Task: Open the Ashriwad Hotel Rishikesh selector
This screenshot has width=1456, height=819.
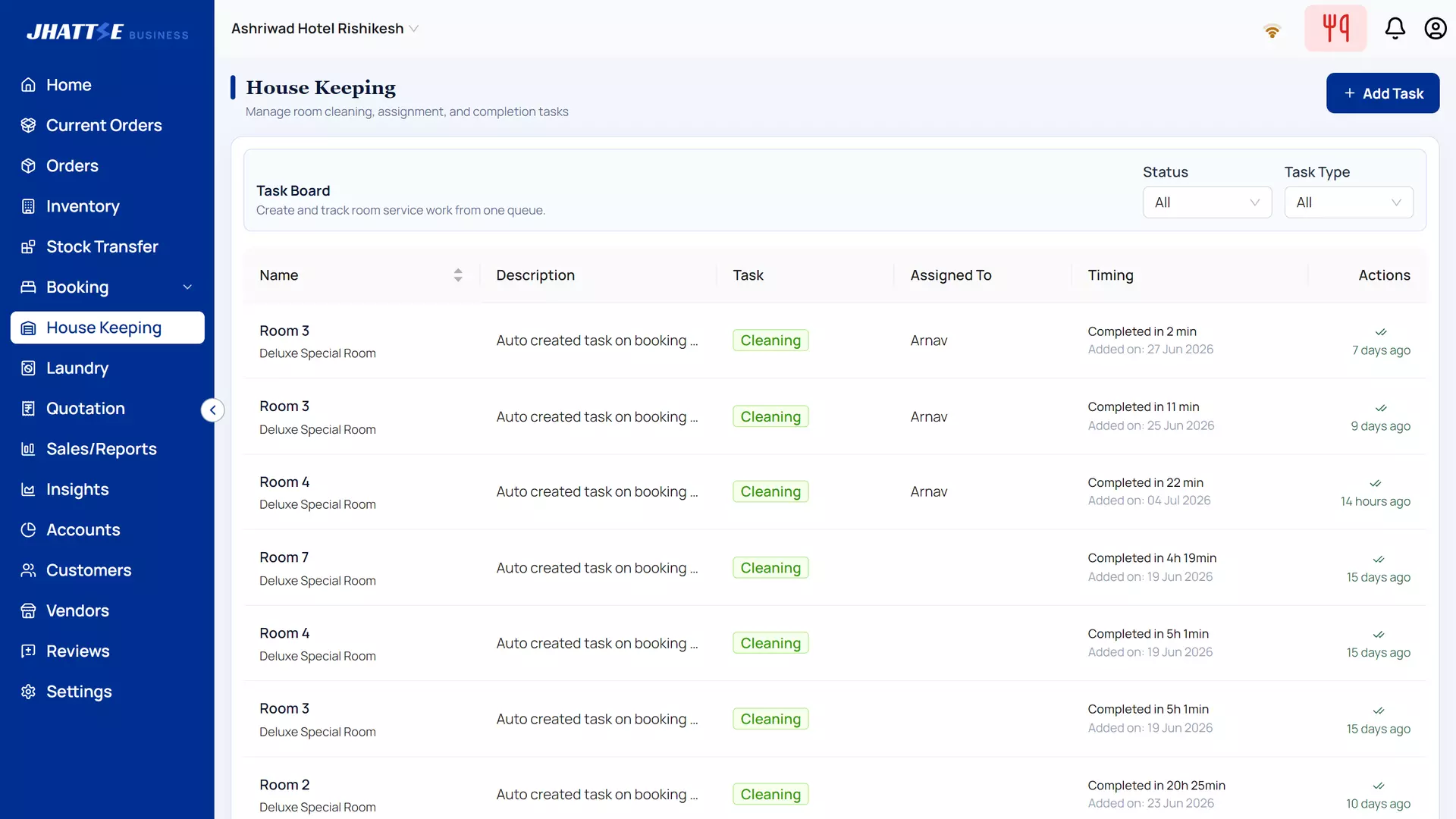Action: pos(325,29)
